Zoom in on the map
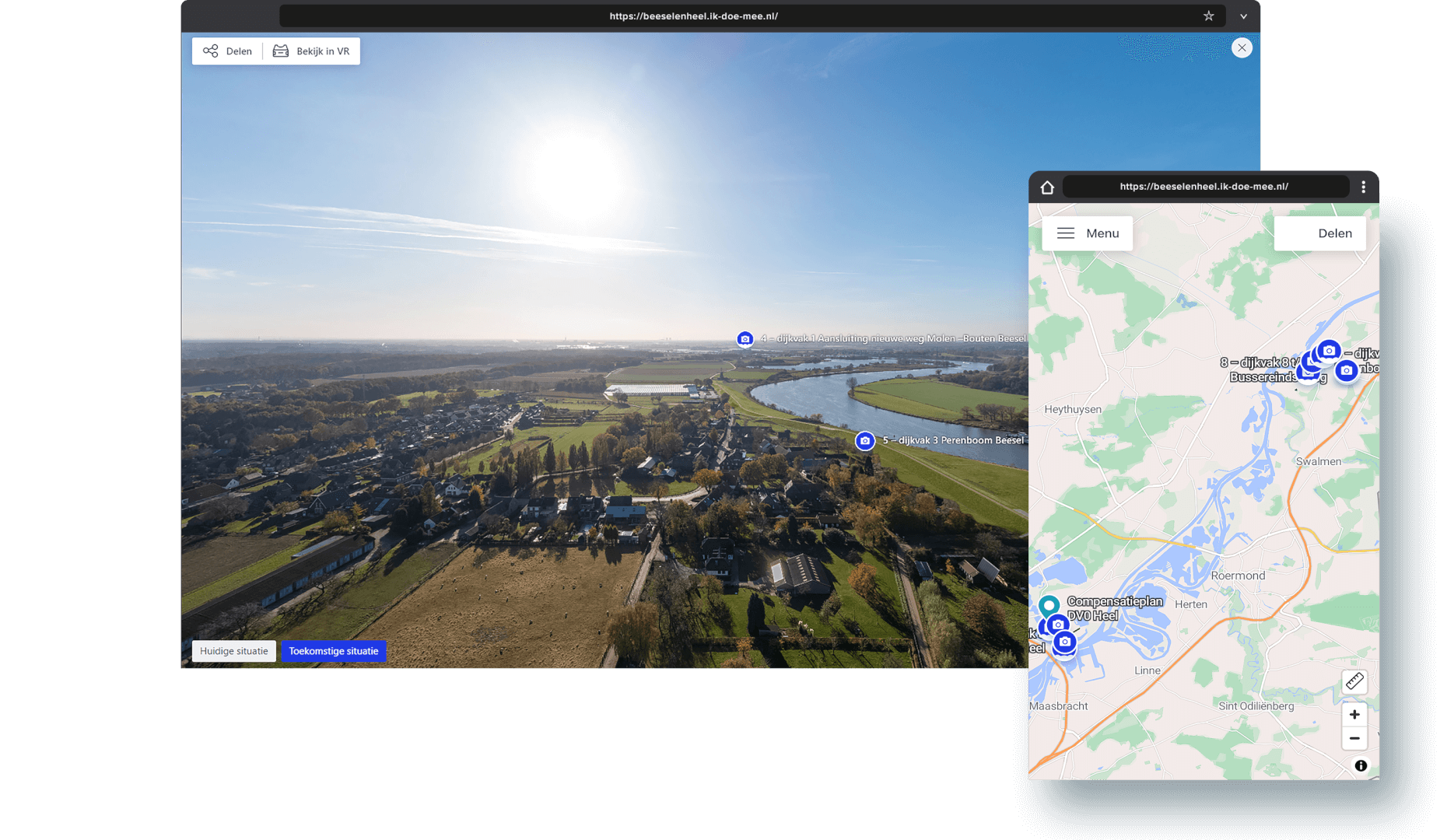The width and height of the screenshot is (1440, 840). (1354, 715)
